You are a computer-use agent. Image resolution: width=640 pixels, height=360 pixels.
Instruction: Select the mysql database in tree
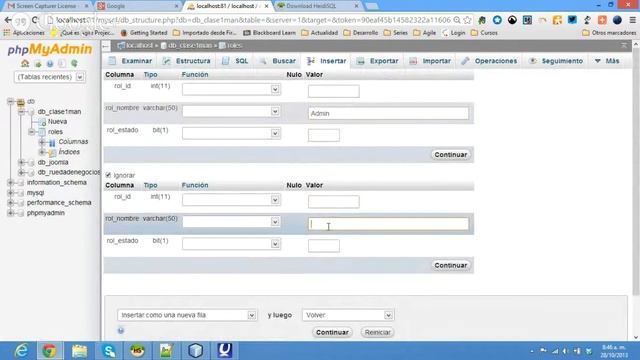35,193
